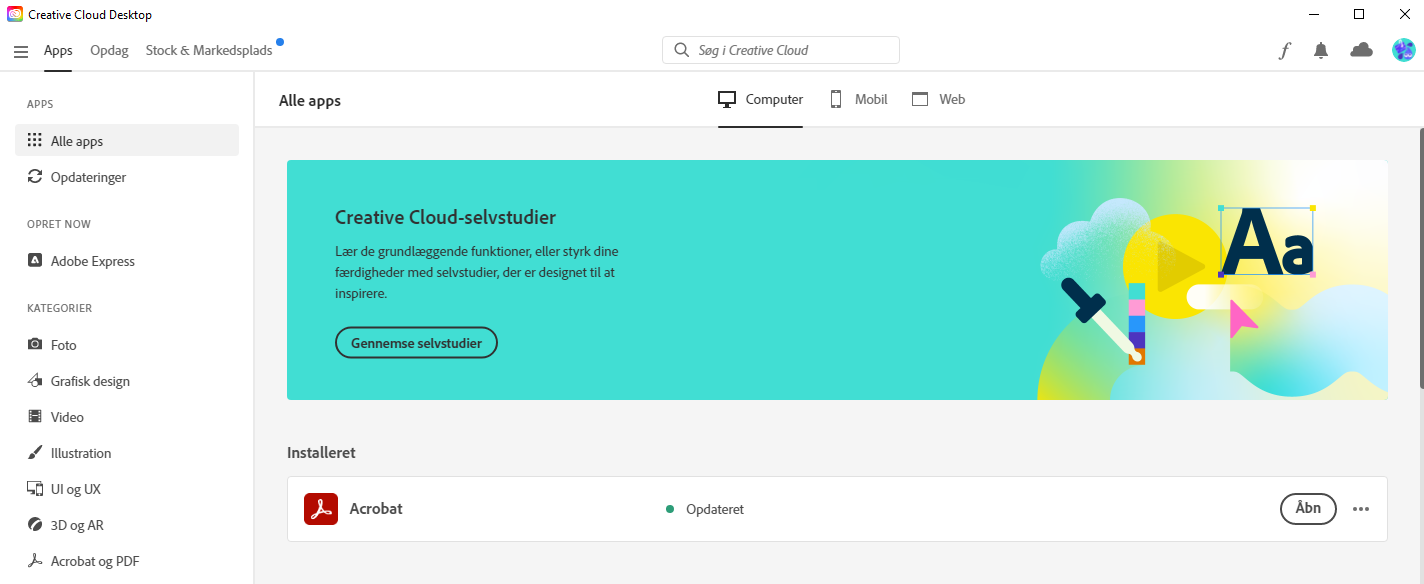Open more options for Acrobat
1424x584 pixels.
[1361, 509]
